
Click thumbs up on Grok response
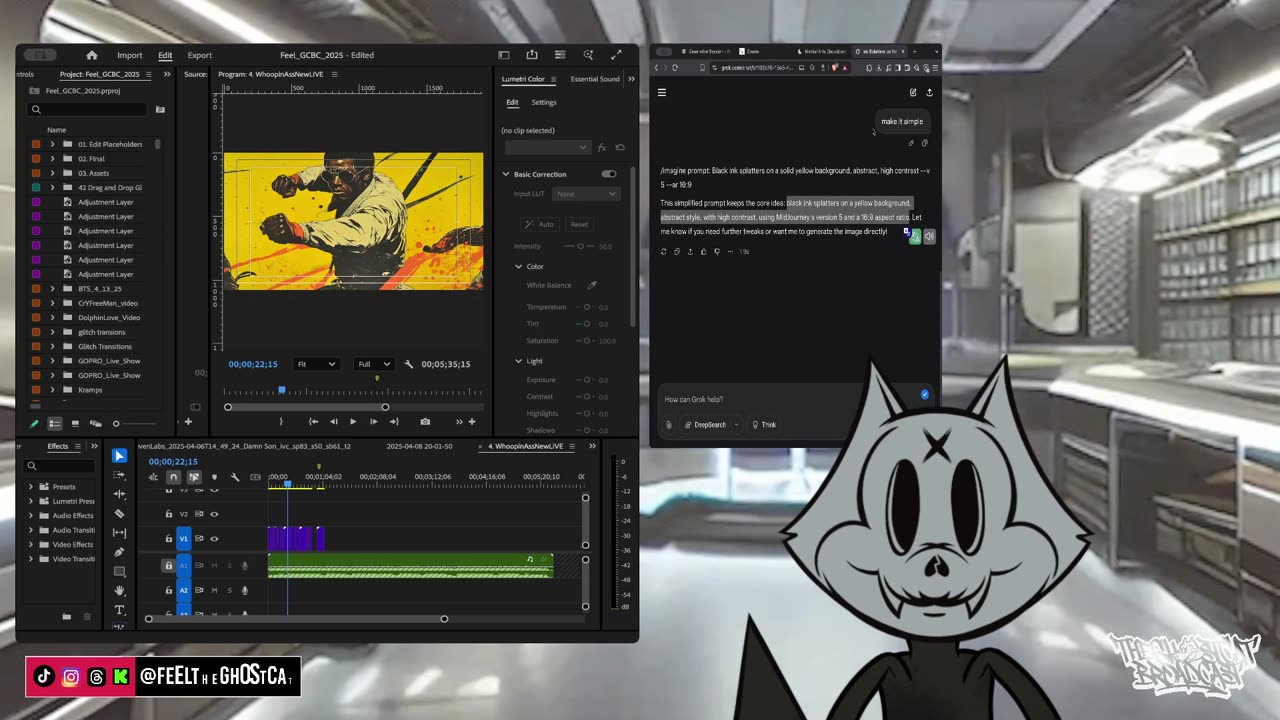(x=703, y=252)
